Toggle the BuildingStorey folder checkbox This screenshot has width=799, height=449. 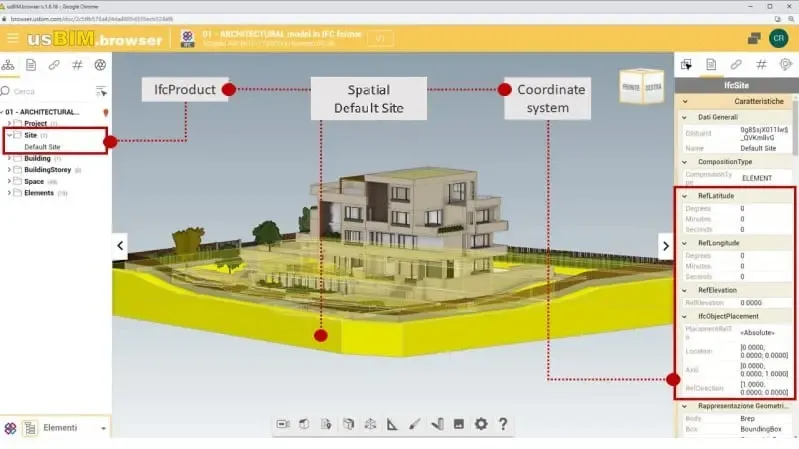tap(18, 170)
